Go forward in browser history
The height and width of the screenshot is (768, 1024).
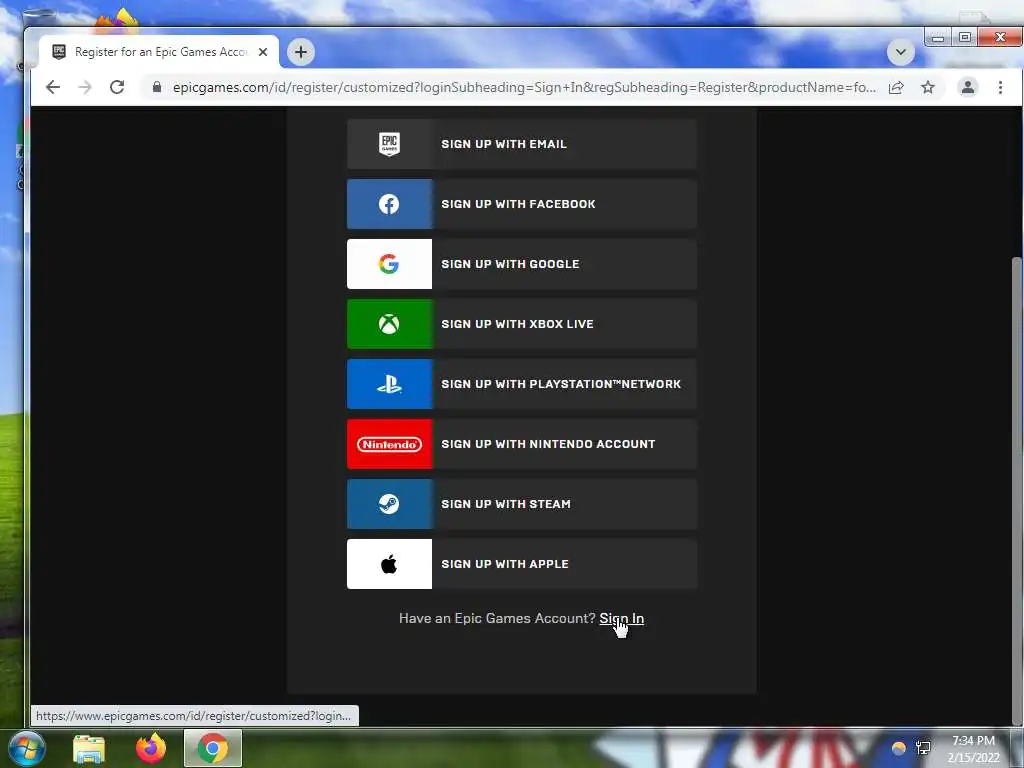pyautogui.click(x=85, y=87)
